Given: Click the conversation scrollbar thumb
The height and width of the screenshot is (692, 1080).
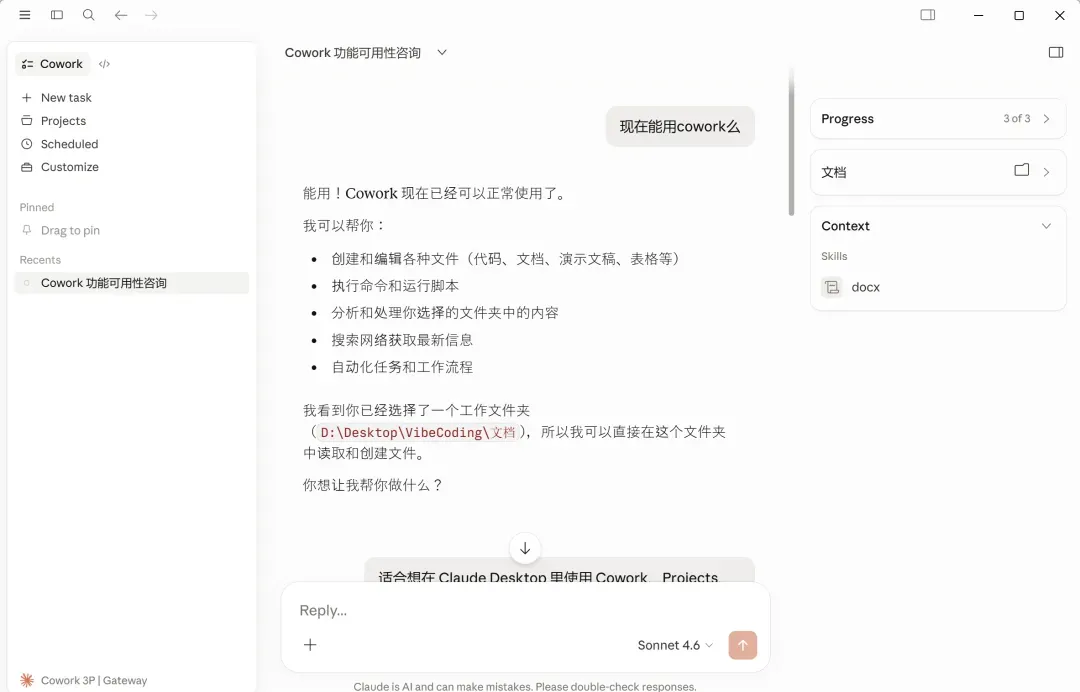Looking at the screenshot, I should pyautogui.click(x=791, y=141).
